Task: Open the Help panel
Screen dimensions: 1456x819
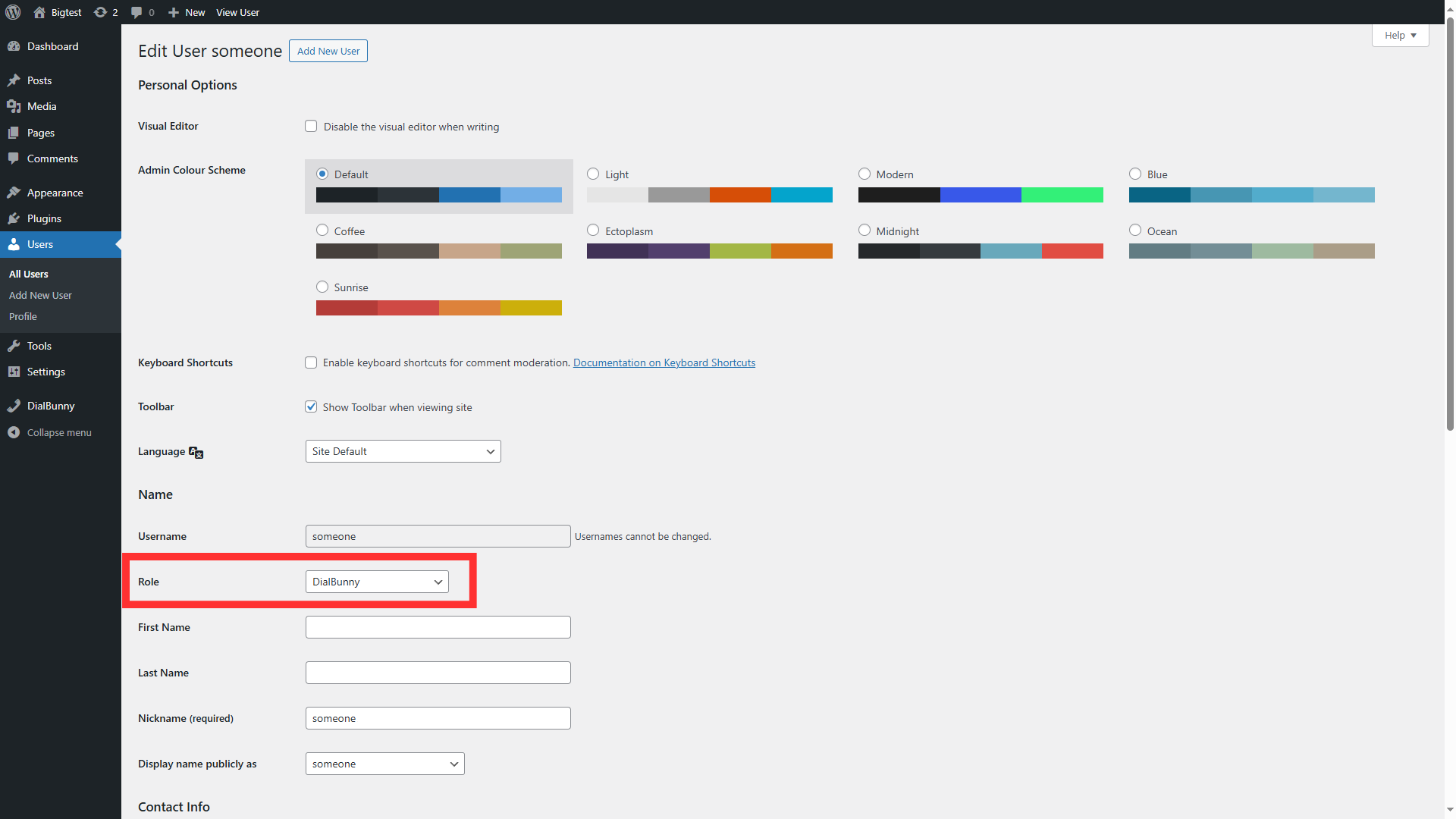Action: (1399, 35)
